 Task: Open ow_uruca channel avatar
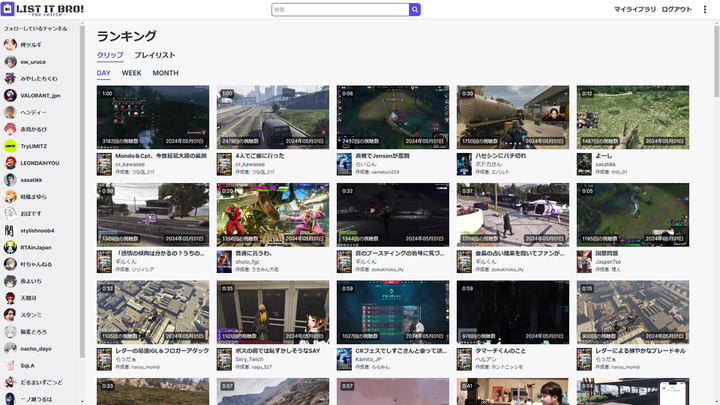10,62
